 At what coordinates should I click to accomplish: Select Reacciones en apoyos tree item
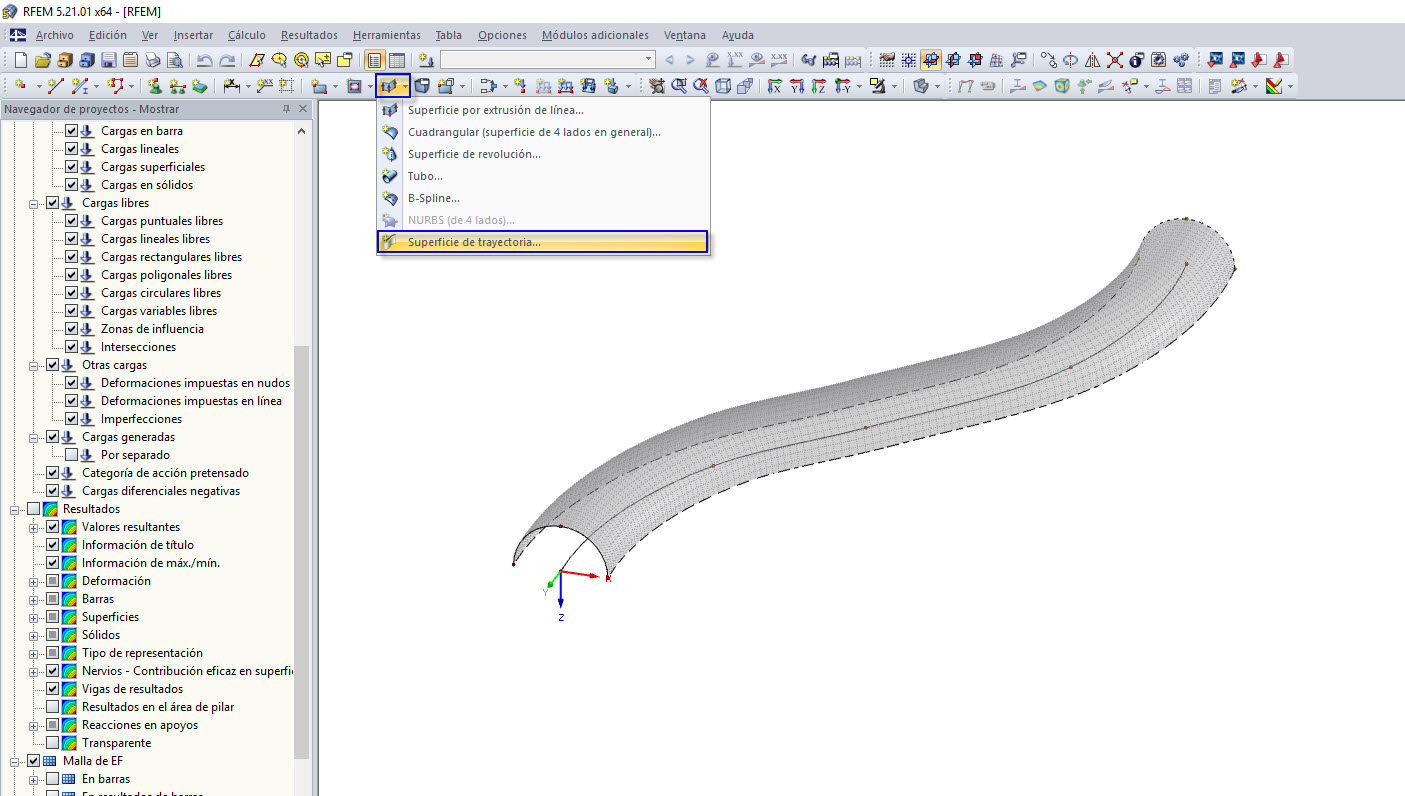point(140,725)
